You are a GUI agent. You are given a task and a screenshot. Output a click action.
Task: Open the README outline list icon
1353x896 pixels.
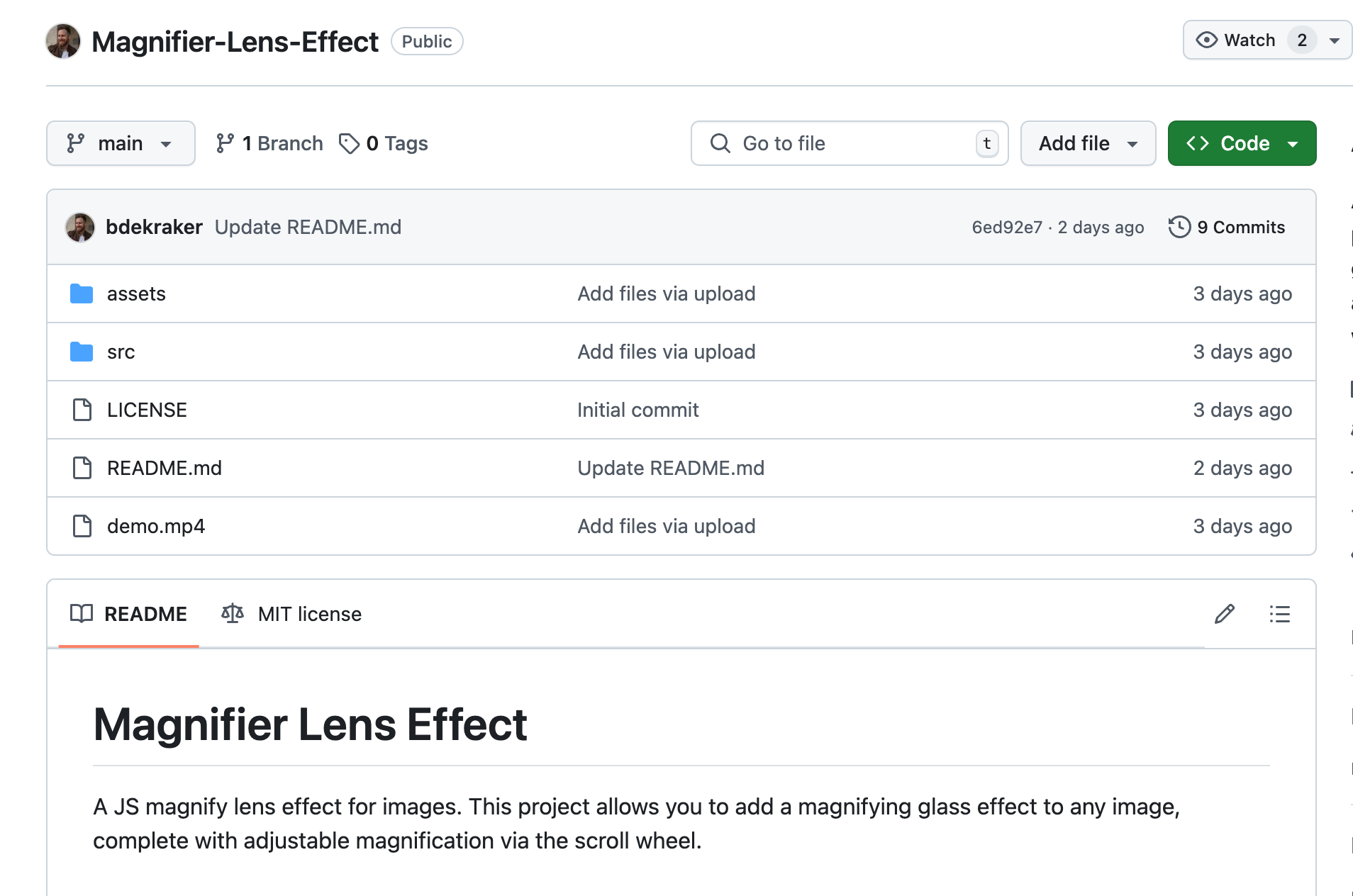(1279, 614)
